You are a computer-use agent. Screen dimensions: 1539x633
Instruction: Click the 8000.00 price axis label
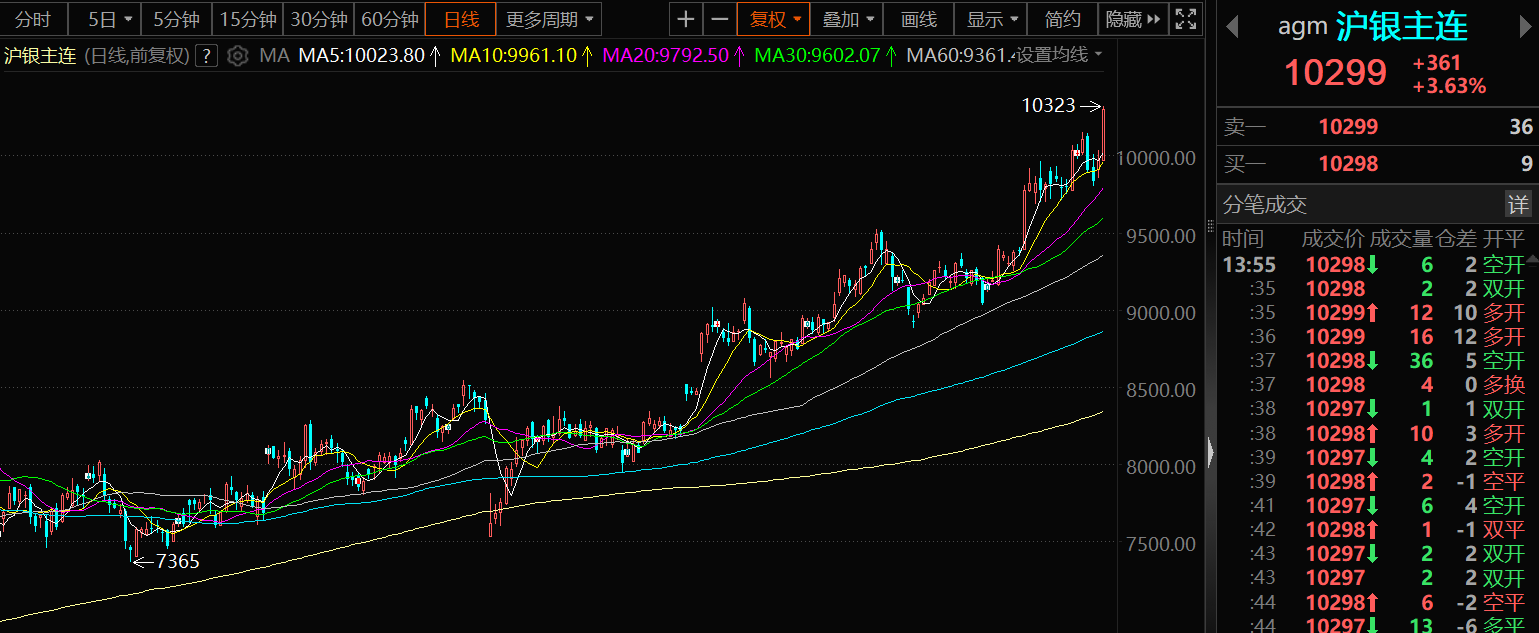point(1159,467)
